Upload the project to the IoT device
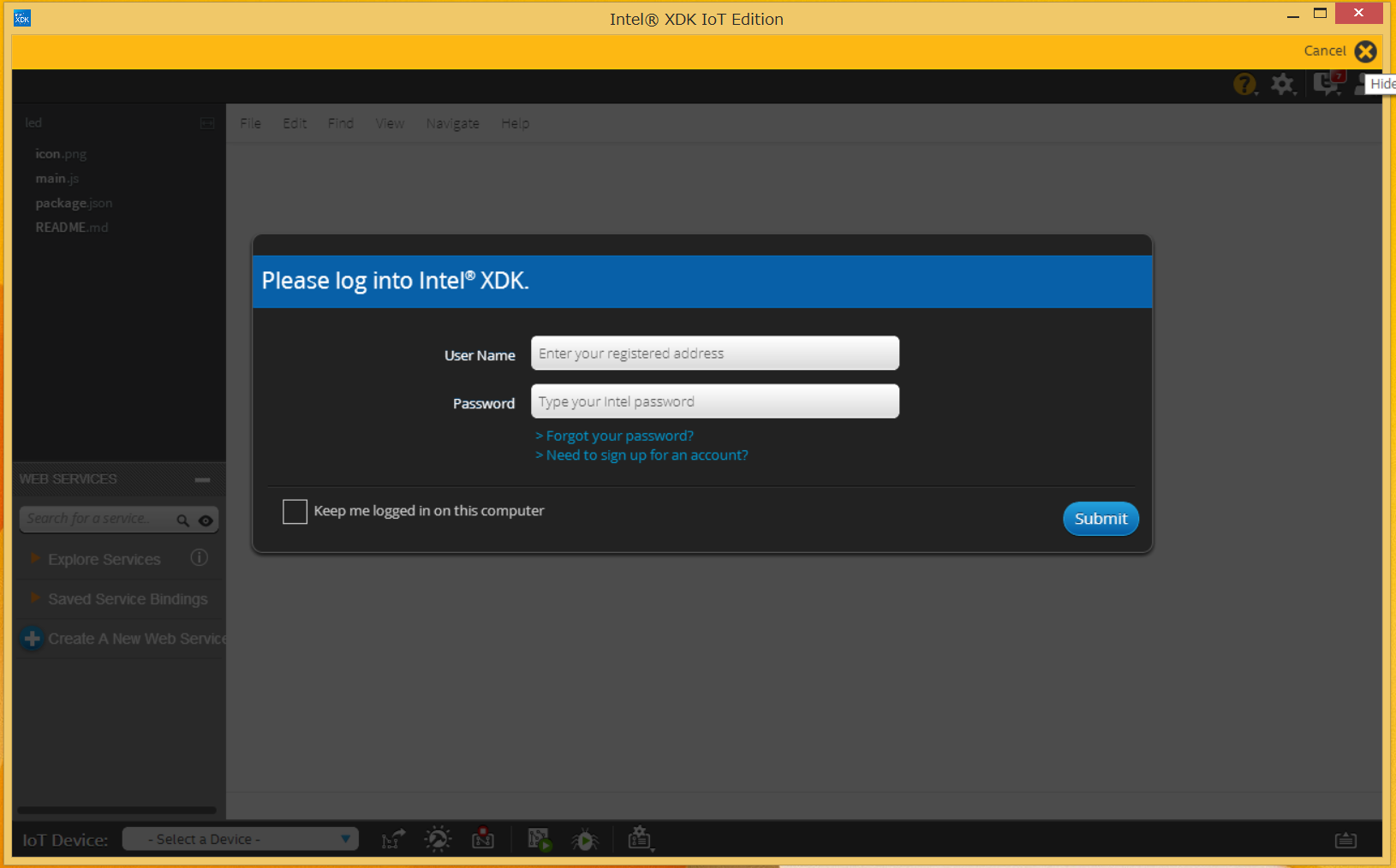Viewport: 1396px width, 868px height. tap(392, 839)
